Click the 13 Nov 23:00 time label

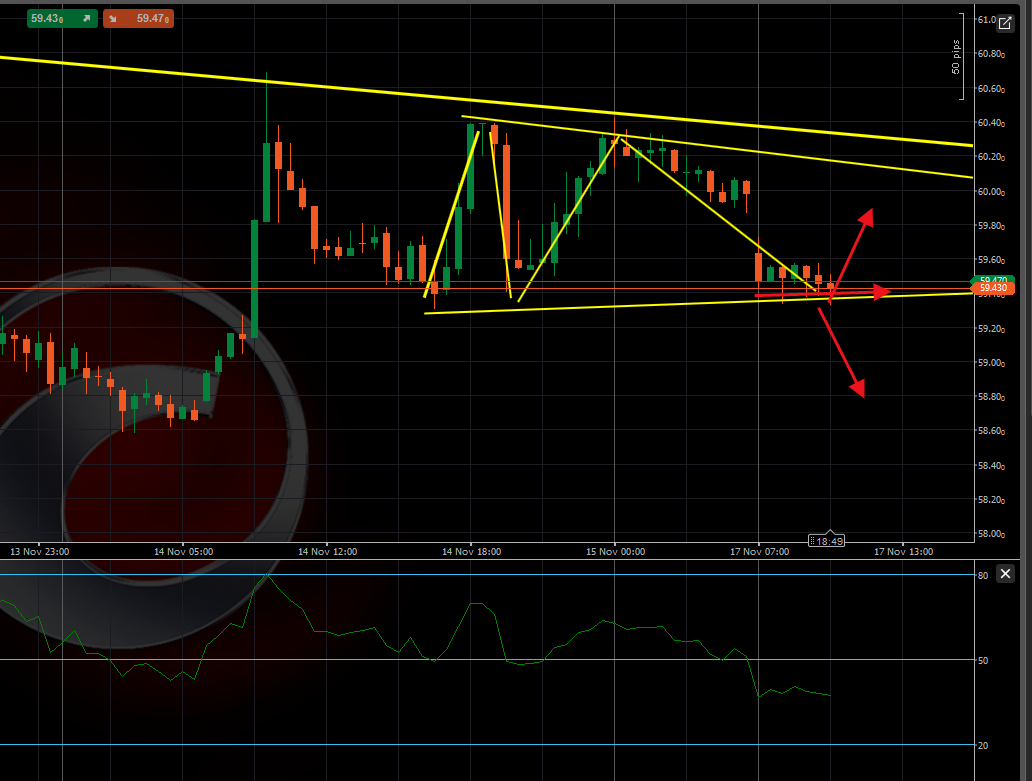tap(39, 551)
